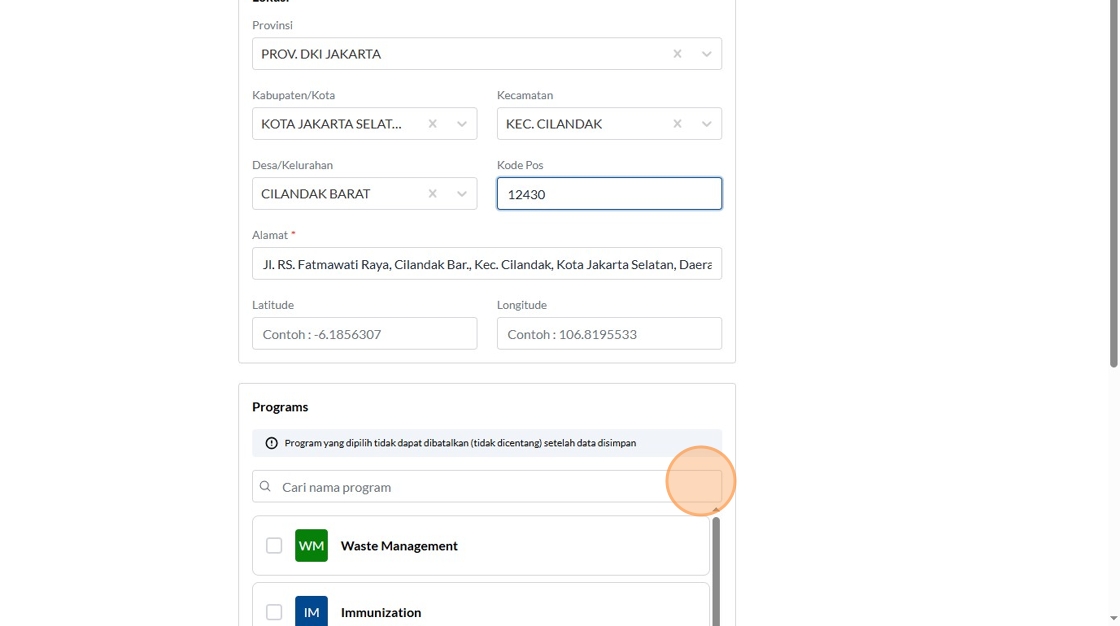1120x626 pixels.
Task: Clear the Kecamatan selection X icon
Action: (x=677, y=124)
